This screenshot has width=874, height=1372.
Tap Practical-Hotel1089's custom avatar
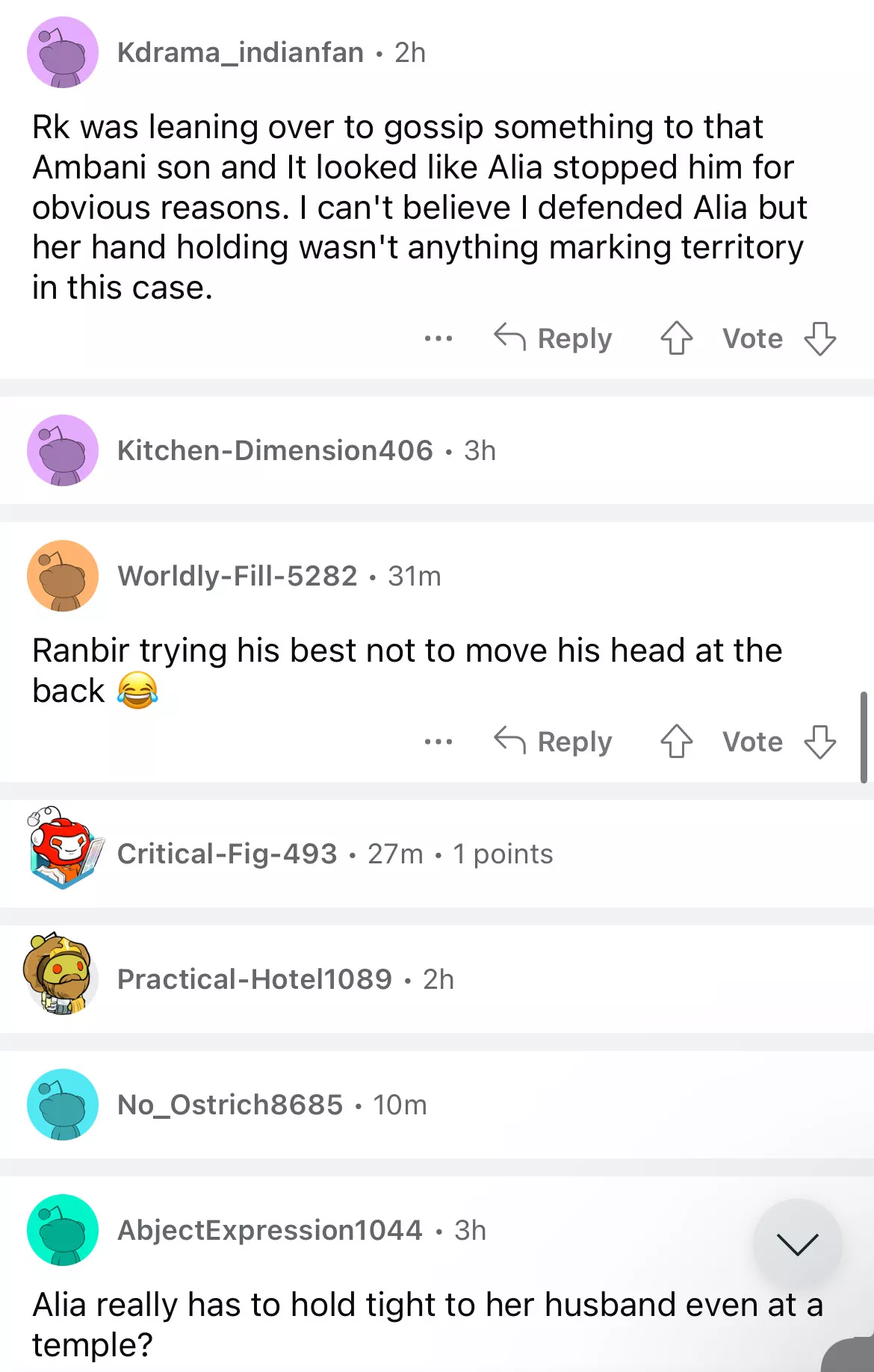(x=60, y=973)
